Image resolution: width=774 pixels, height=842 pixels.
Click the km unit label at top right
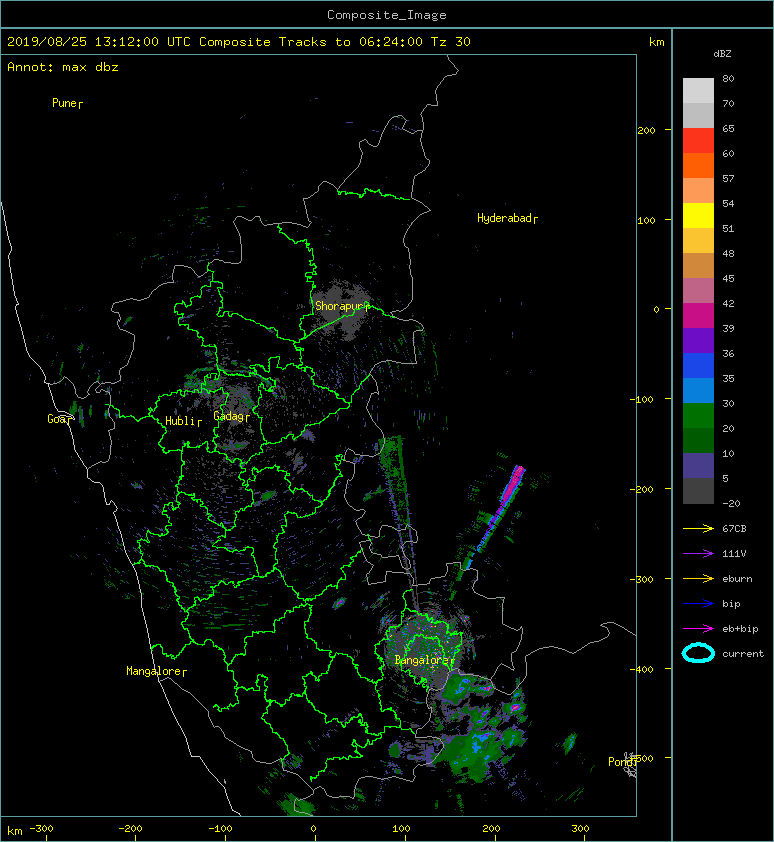[x=656, y=42]
